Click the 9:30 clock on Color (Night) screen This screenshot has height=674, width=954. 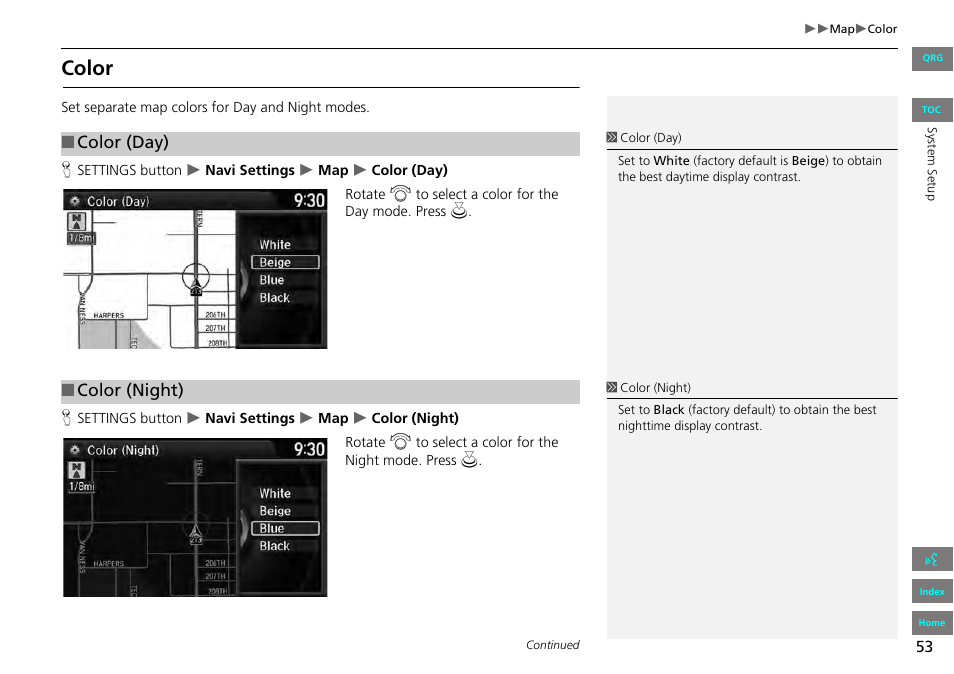tap(309, 450)
